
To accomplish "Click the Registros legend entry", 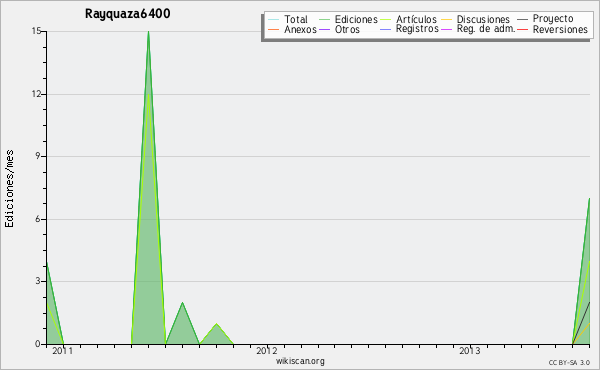I will [x=417, y=29].
